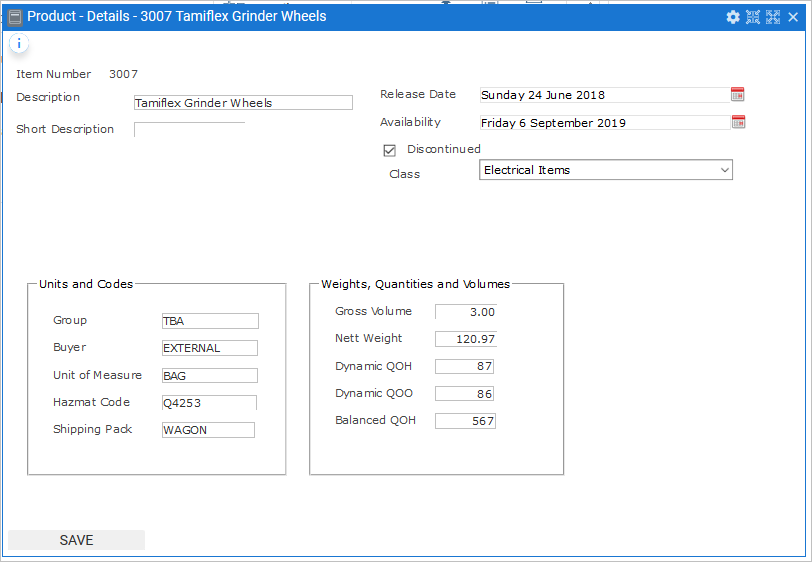Click the window title text in title bar
The height and width of the screenshot is (562, 812).
click(177, 17)
